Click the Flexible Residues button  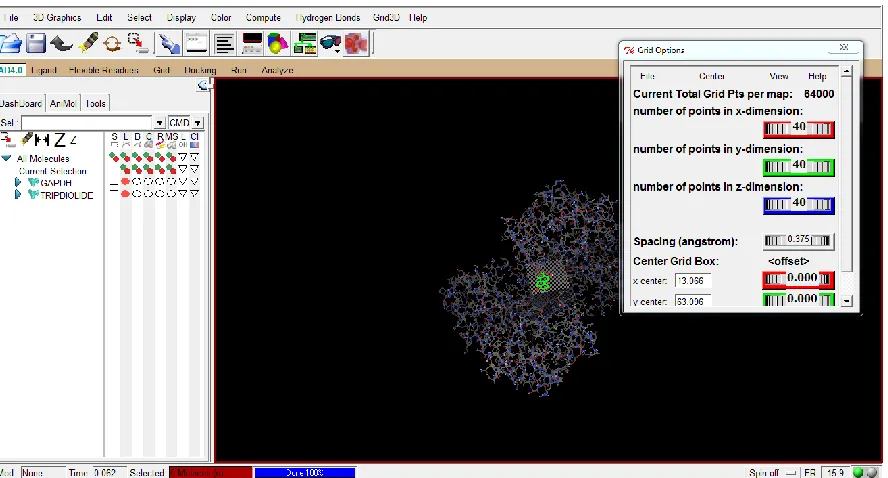[x=104, y=70]
